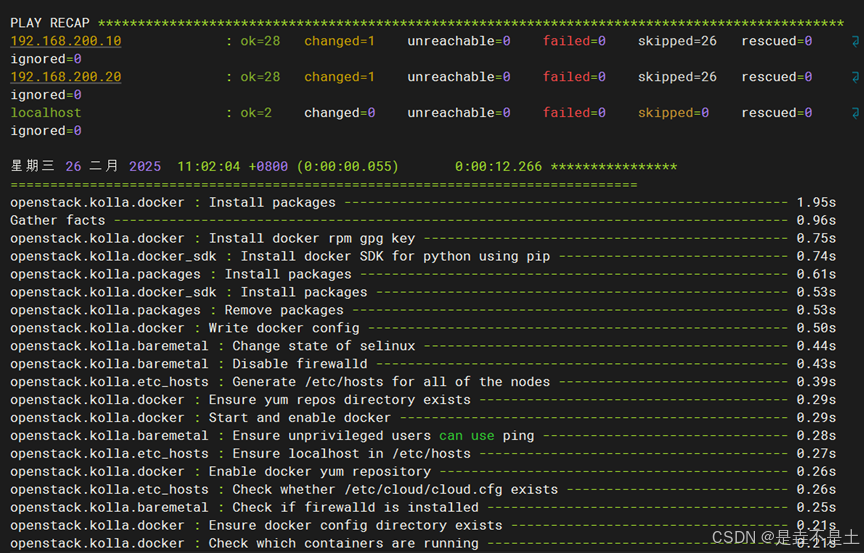
Task: Click ignored=0 below the 192.168.200.20 row
Action: pos(46,95)
